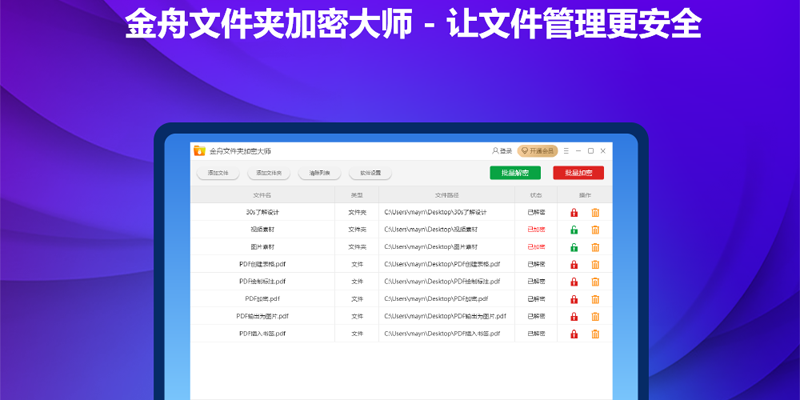Click the 添加文件夹 button
Viewport: 800px width, 400px height.
[x=269, y=173]
